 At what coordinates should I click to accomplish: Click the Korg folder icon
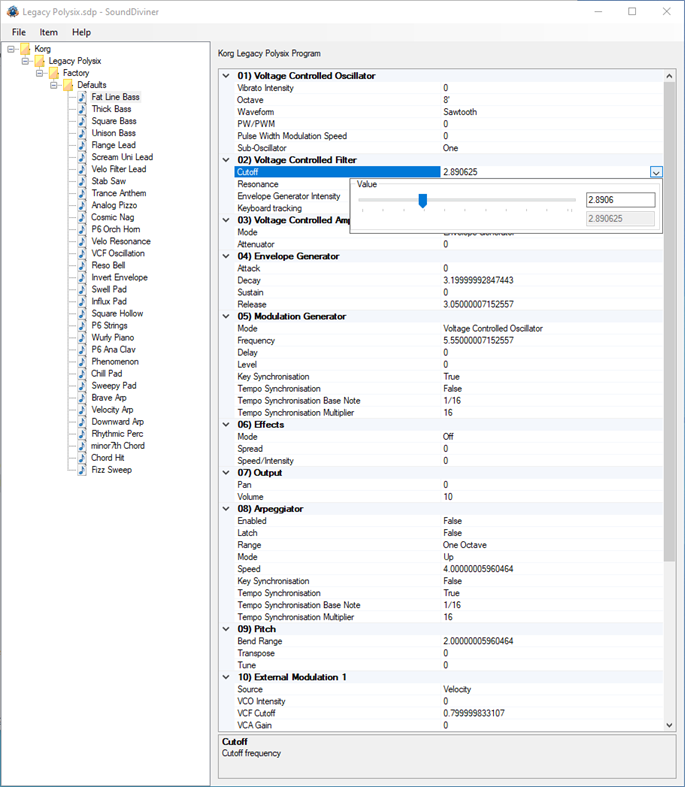click(x=25, y=49)
